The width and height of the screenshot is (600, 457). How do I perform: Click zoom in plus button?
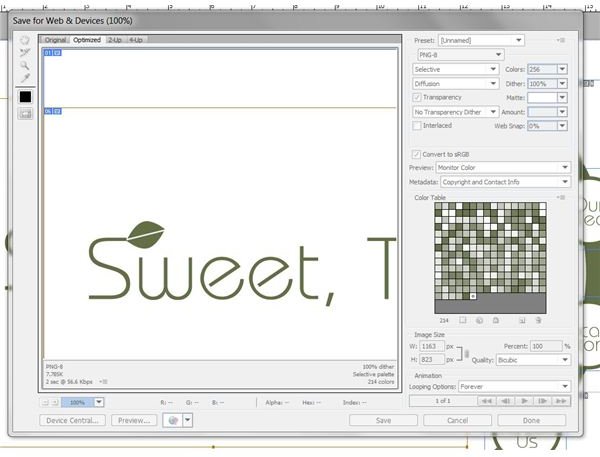point(55,402)
